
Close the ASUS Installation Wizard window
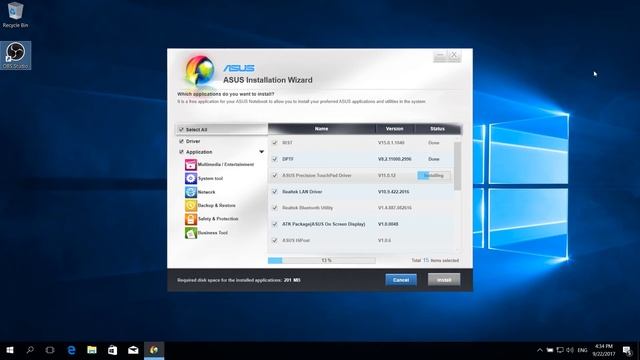[x=454, y=56]
